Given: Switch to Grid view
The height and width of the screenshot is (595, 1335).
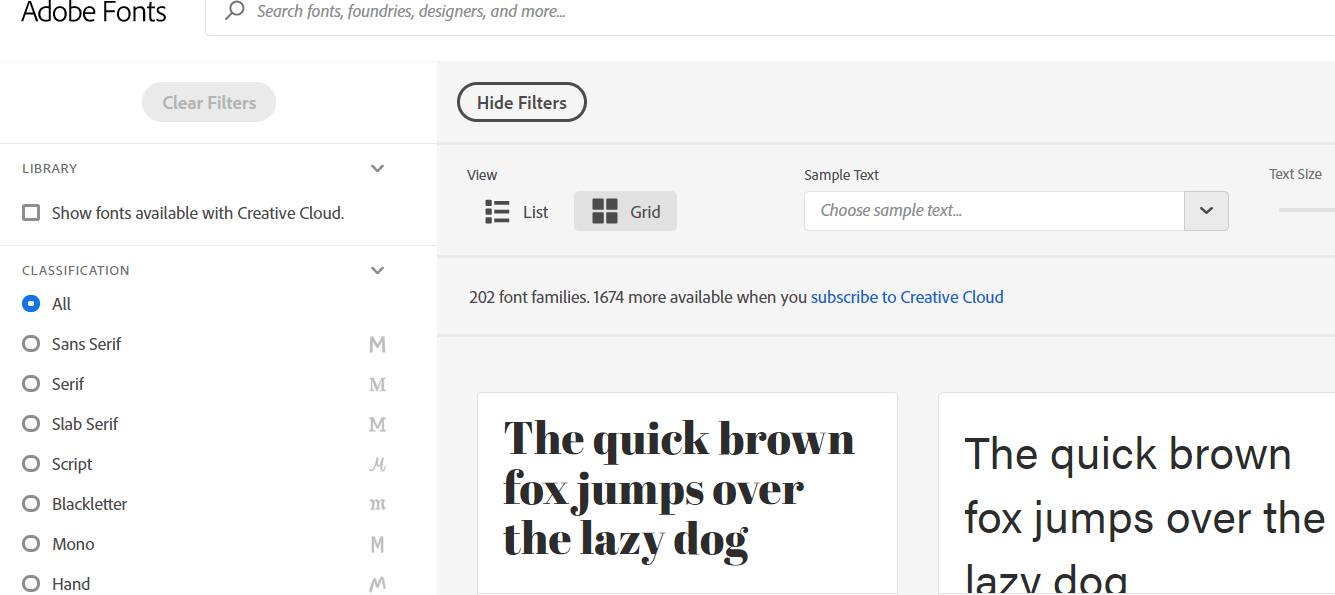Looking at the screenshot, I should click(626, 212).
